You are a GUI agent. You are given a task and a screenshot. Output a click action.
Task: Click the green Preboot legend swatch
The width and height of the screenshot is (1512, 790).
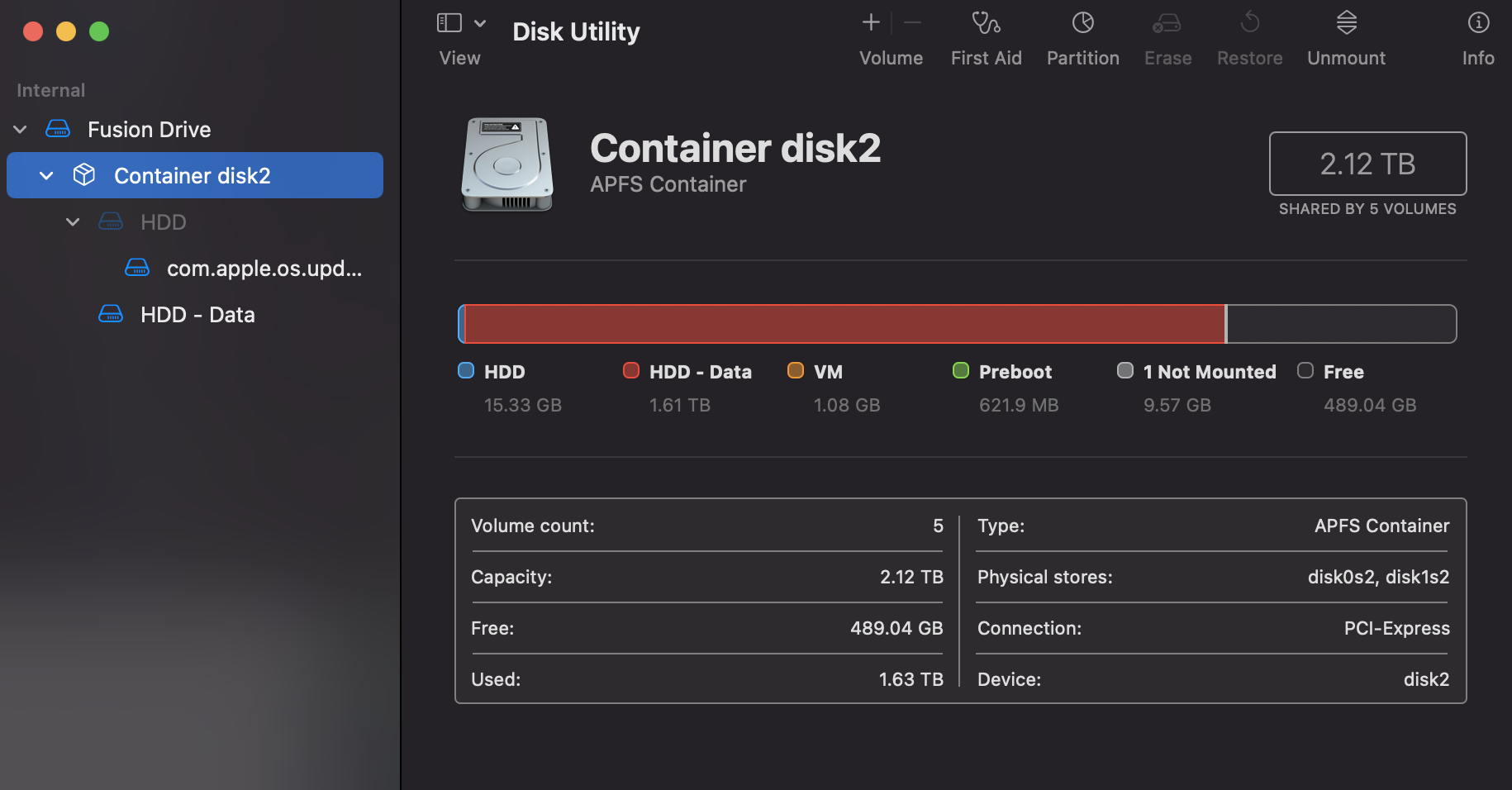click(x=961, y=370)
